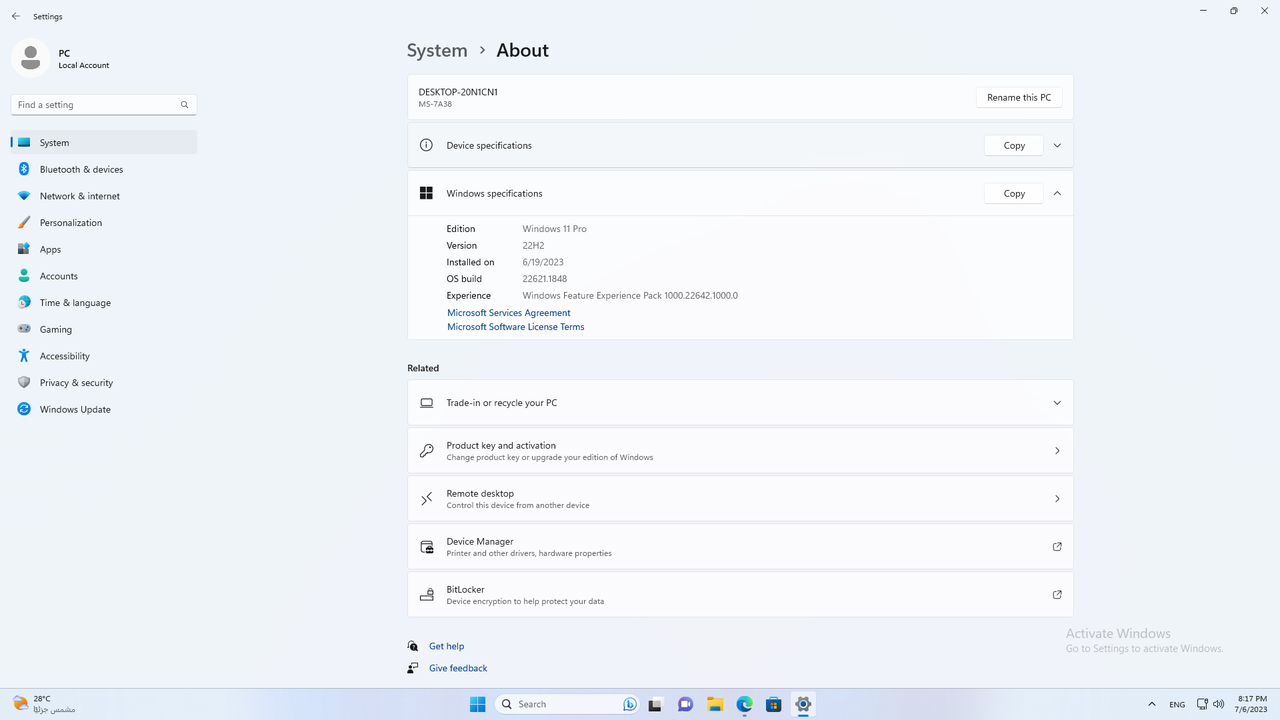Show hidden system tray icons chevron
This screenshot has height=720, width=1280.
[1152, 704]
